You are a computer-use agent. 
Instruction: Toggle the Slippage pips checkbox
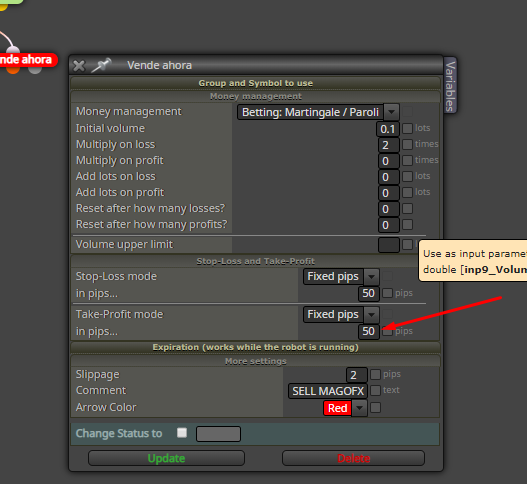375,374
